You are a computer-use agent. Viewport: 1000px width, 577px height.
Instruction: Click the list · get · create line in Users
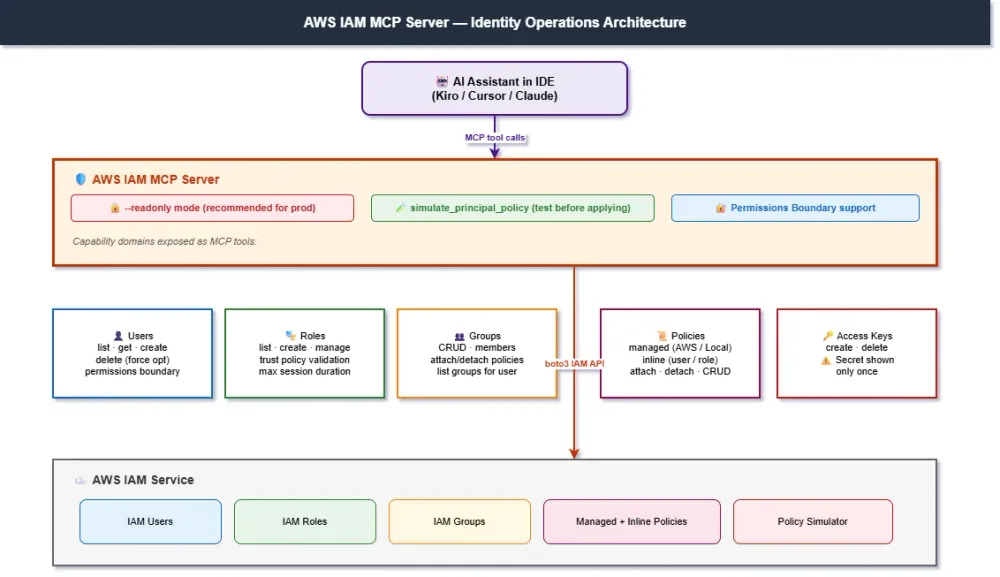point(132,347)
